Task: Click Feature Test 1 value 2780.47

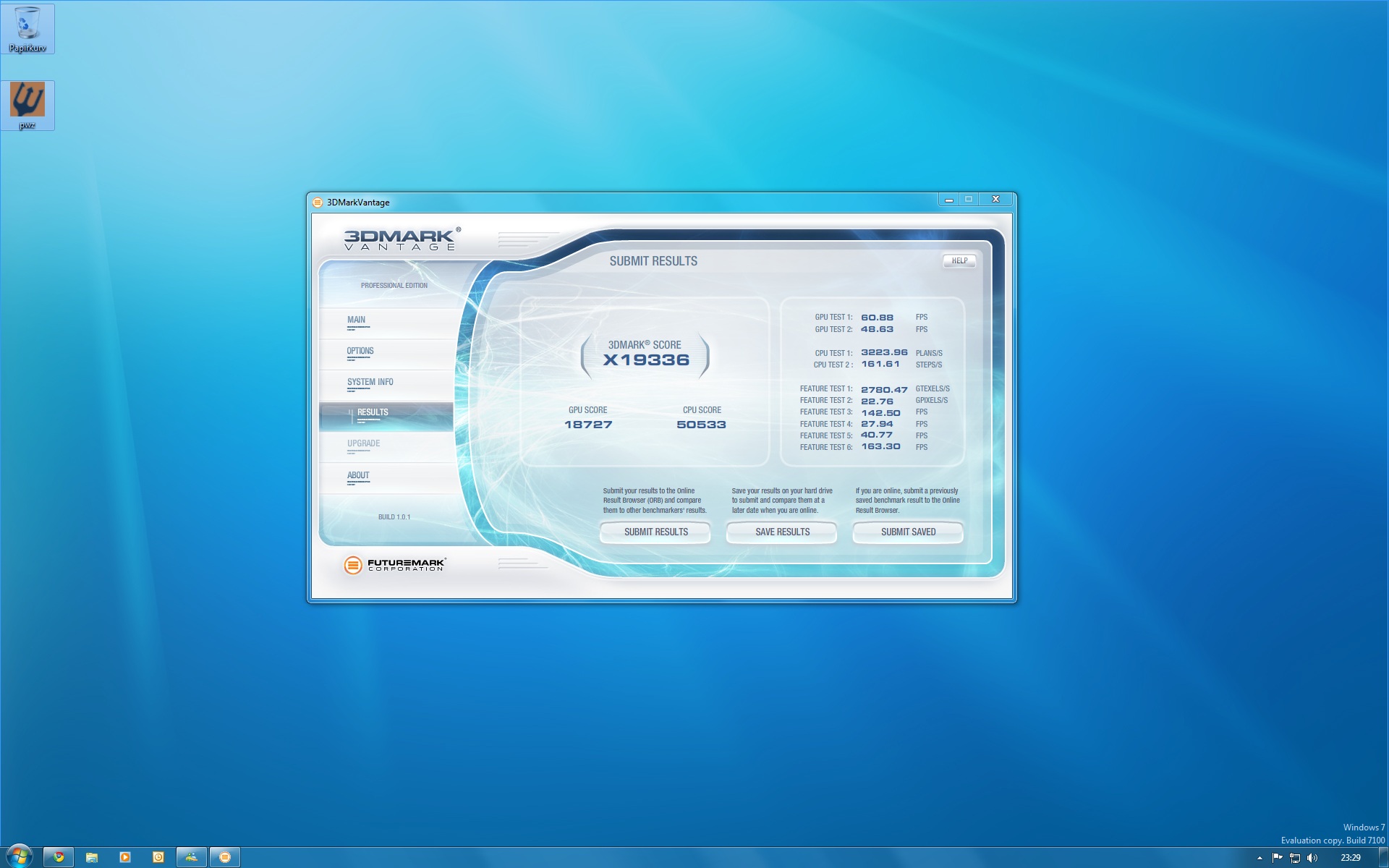Action: click(884, 390)
